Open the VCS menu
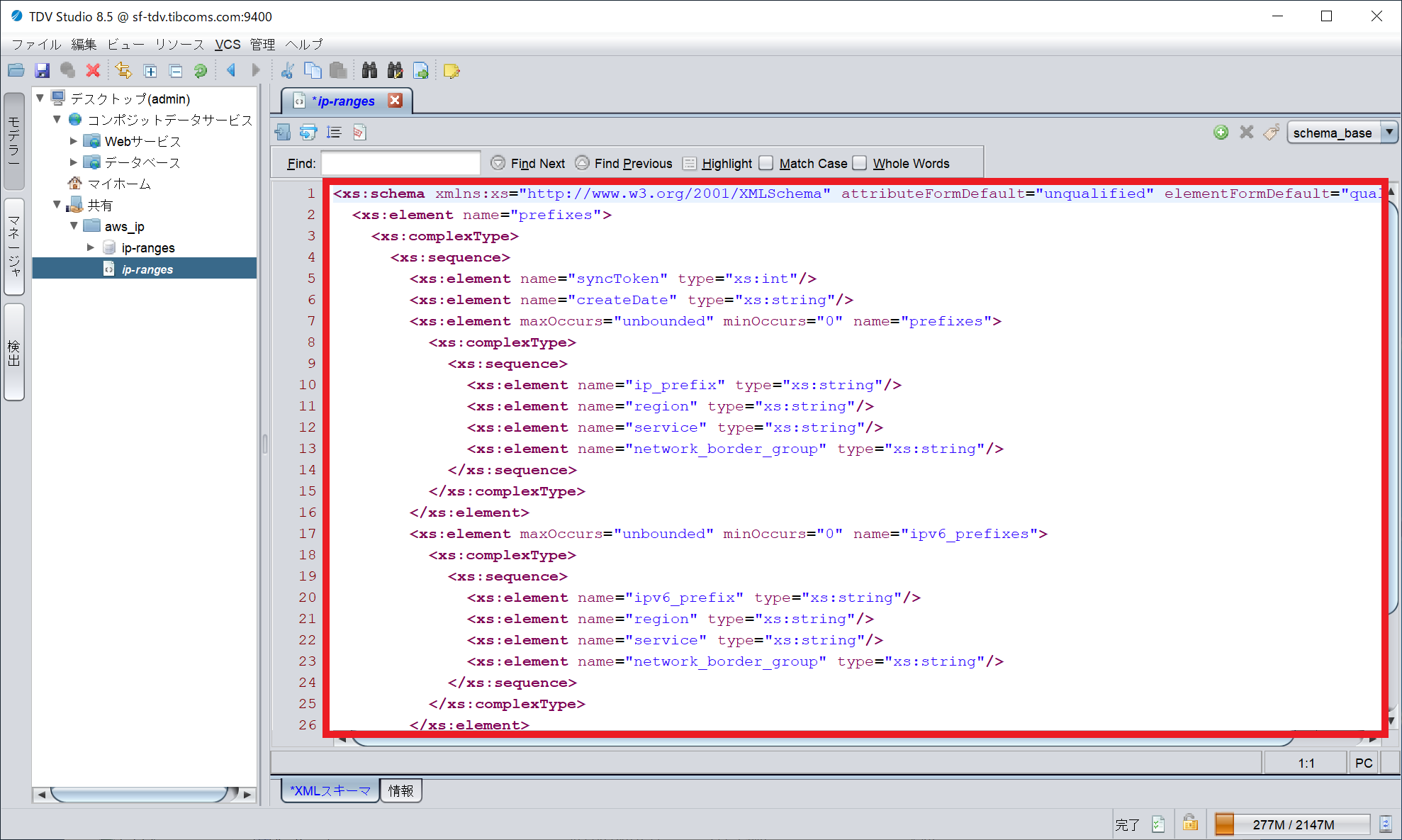Viewport: 1402px width, 840px height. (x=228, y=44)
